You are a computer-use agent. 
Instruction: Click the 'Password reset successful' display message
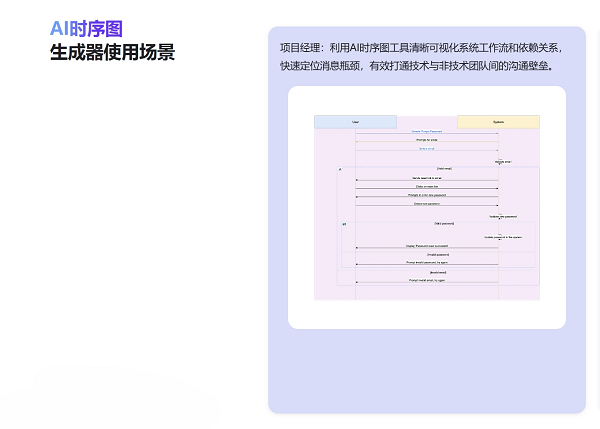pyautogui.click(x=427, y=246)
